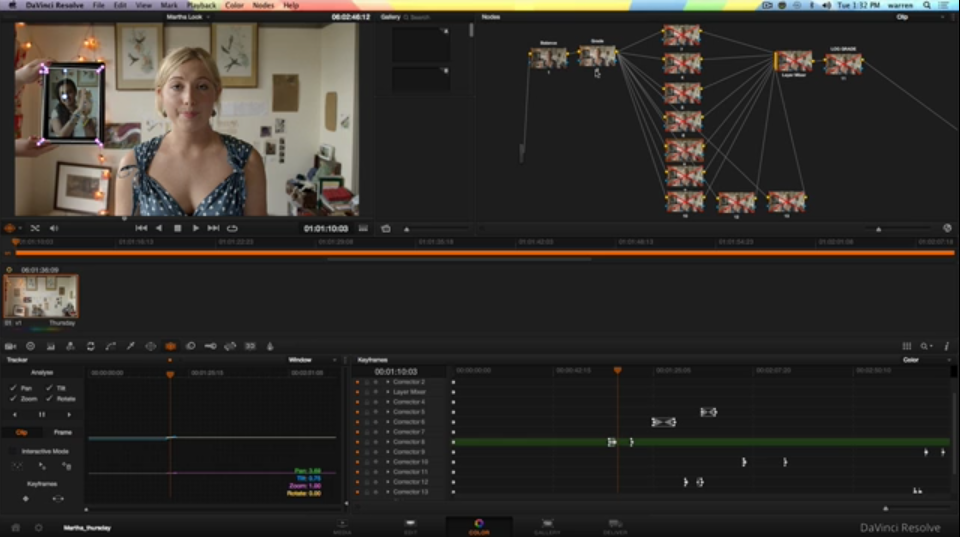The width and height of the screenshot is (960, 537).
Task: Select Frame tracking mode
Action: pos(62,432)
